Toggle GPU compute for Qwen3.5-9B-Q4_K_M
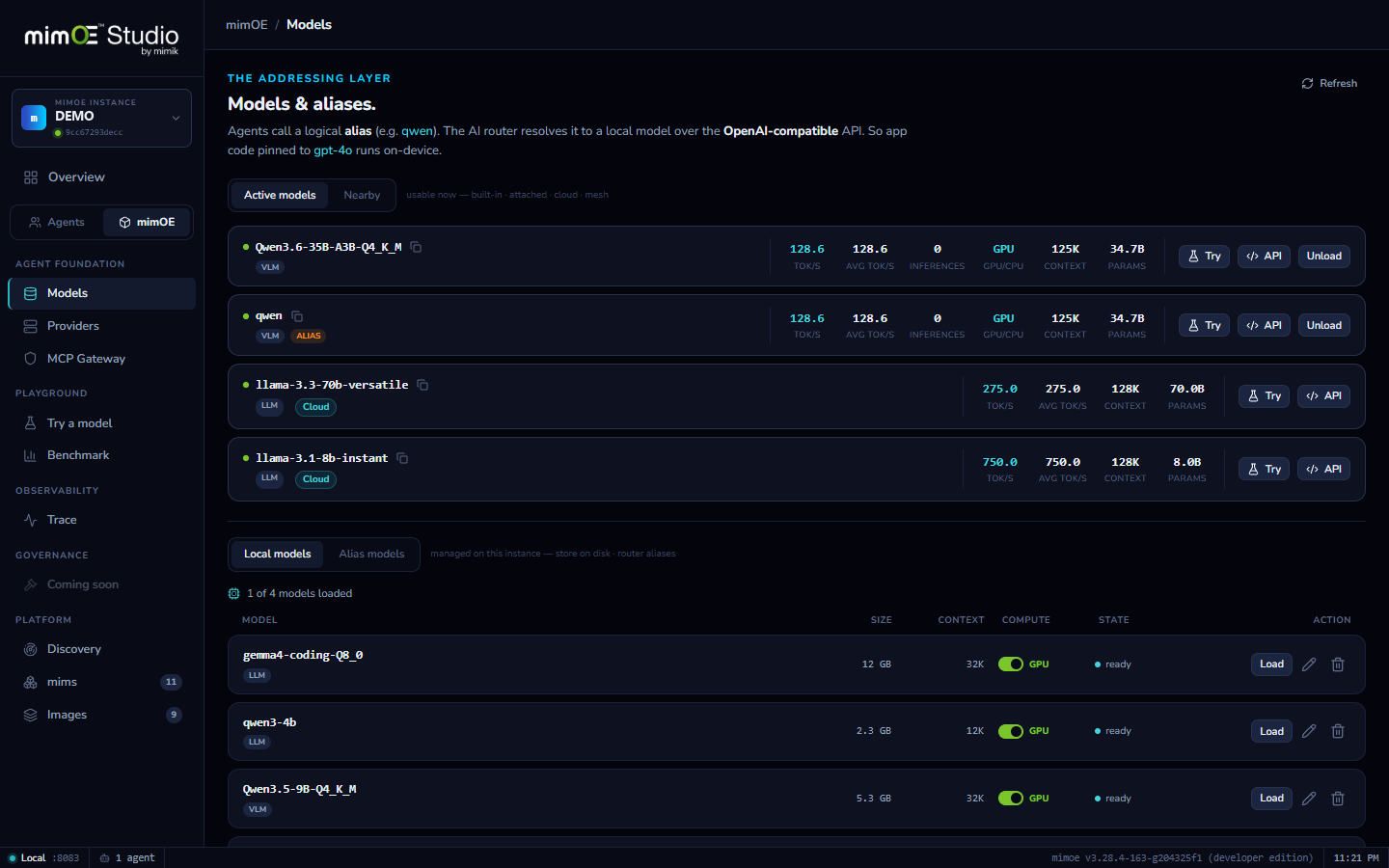1389x868 pixels. click(x=1010, y=799)
